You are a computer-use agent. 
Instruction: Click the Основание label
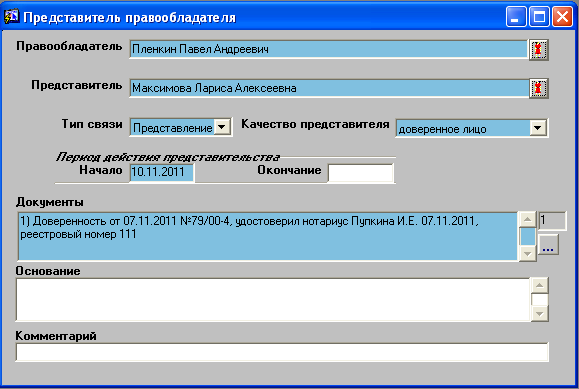[x=48, y=271]
